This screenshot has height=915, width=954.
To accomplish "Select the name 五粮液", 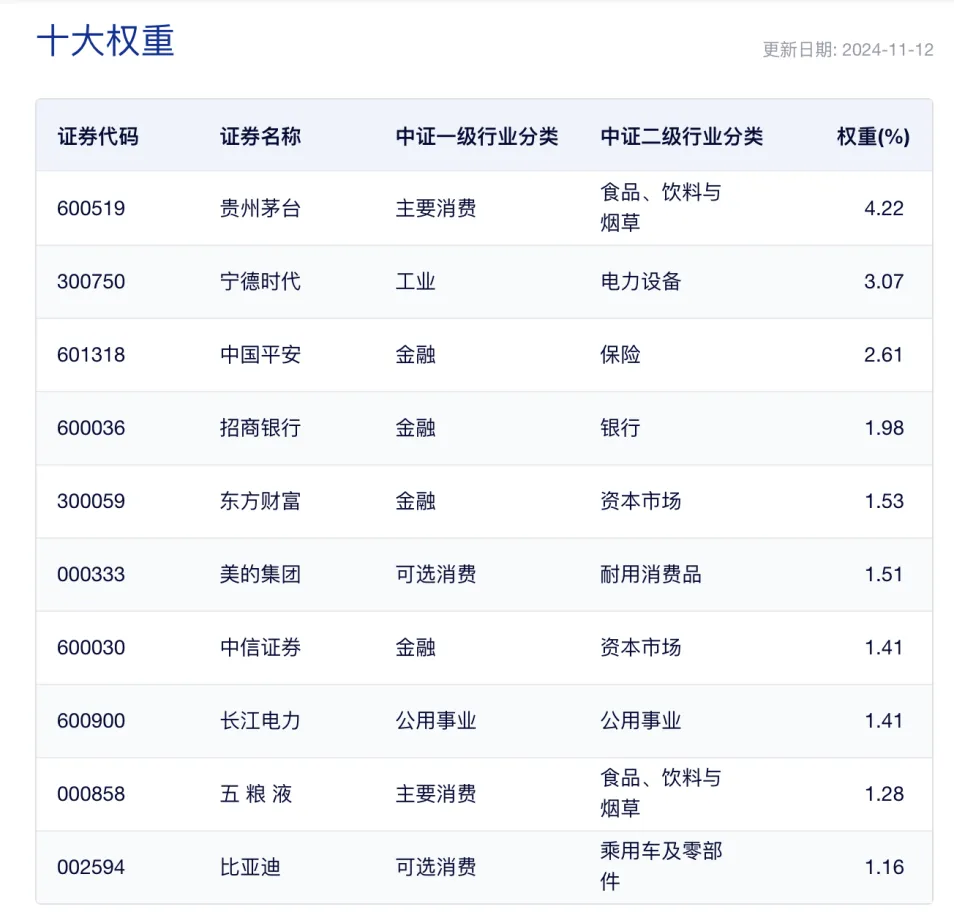I will [256, 794].
